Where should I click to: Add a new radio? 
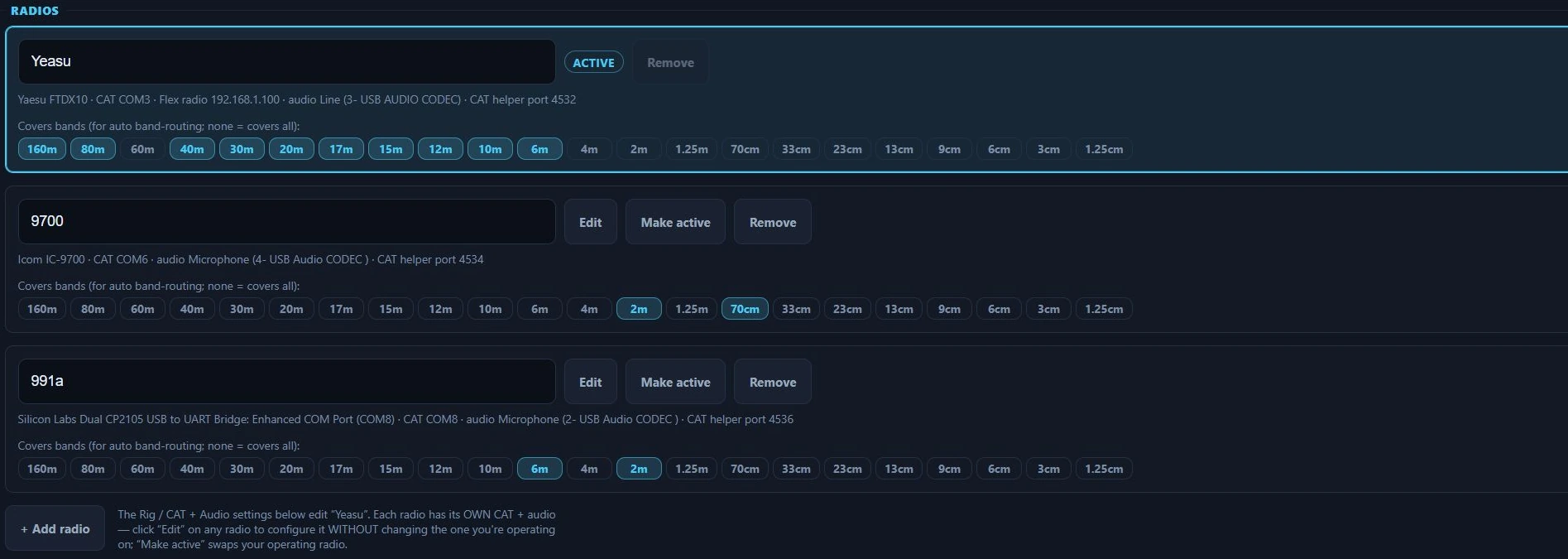(55, 528)
